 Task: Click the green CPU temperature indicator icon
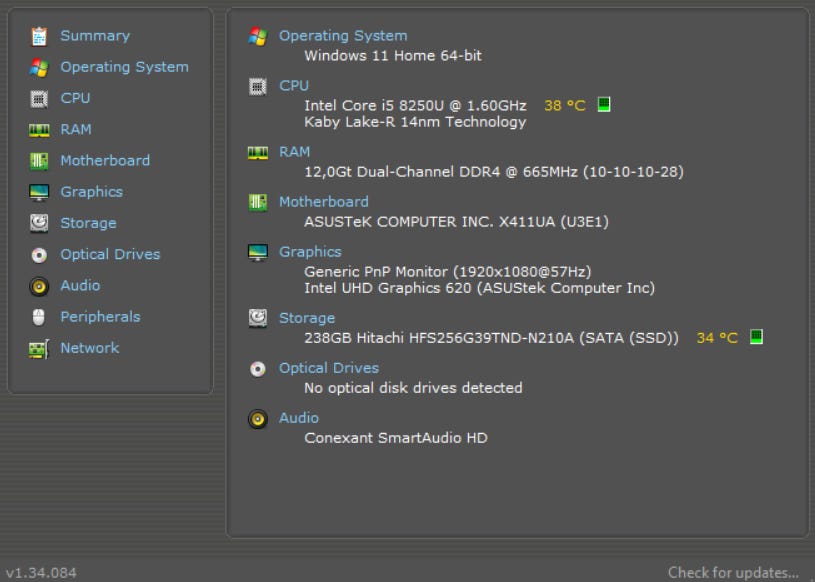click(603, 104)
